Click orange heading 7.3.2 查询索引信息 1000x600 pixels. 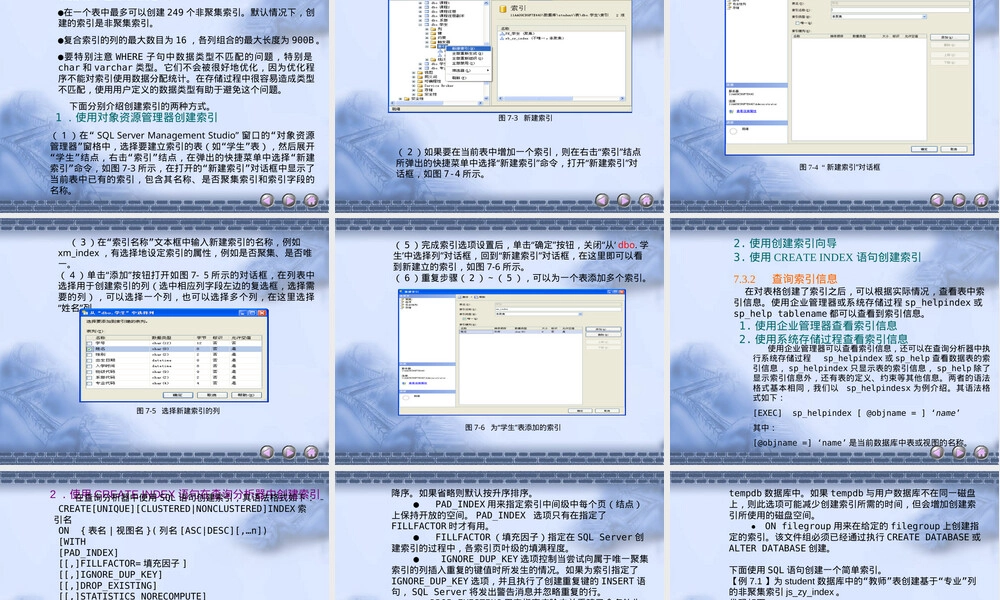[x=785, y=279]
